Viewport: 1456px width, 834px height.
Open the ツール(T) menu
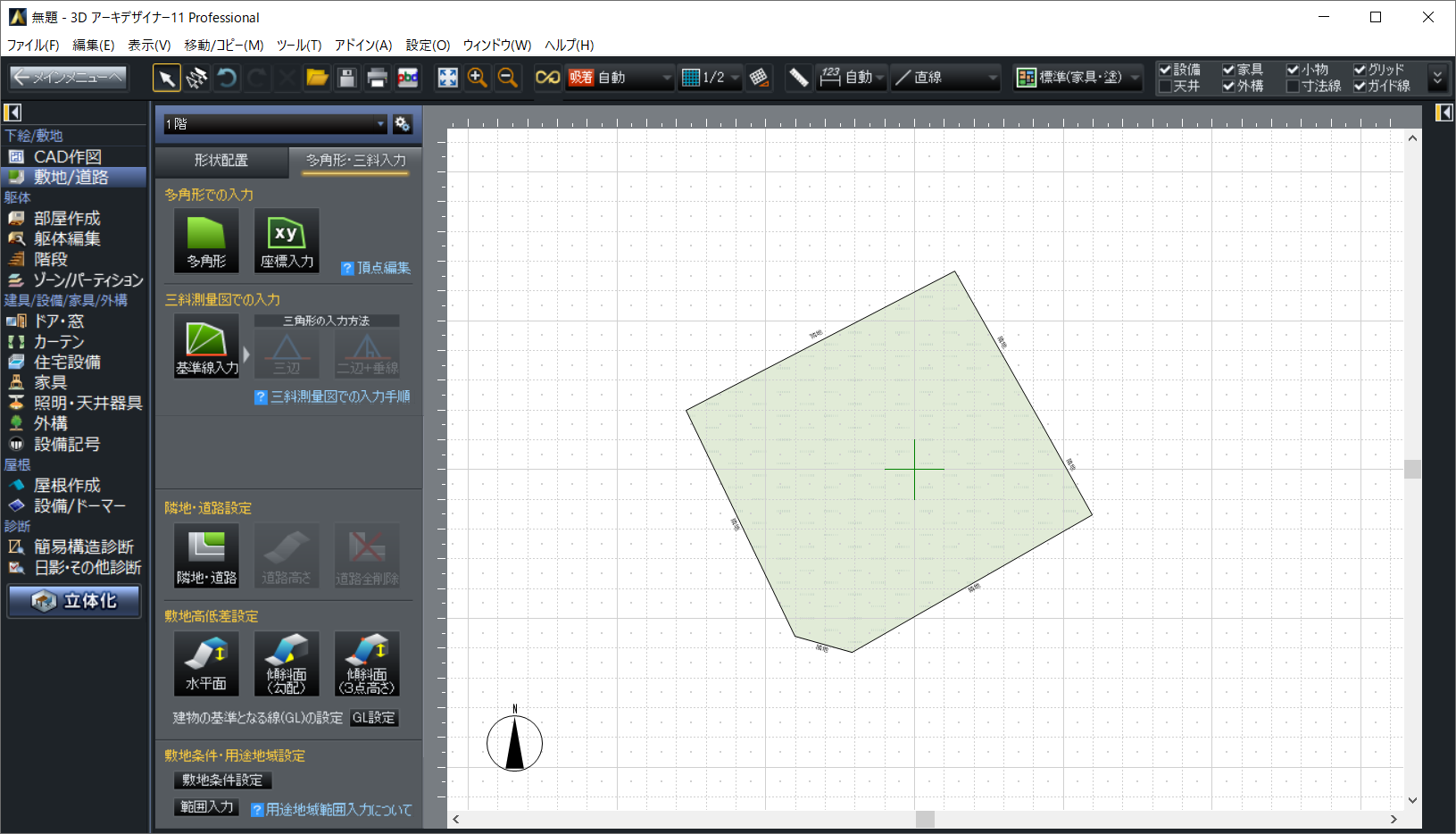point(298,45)
